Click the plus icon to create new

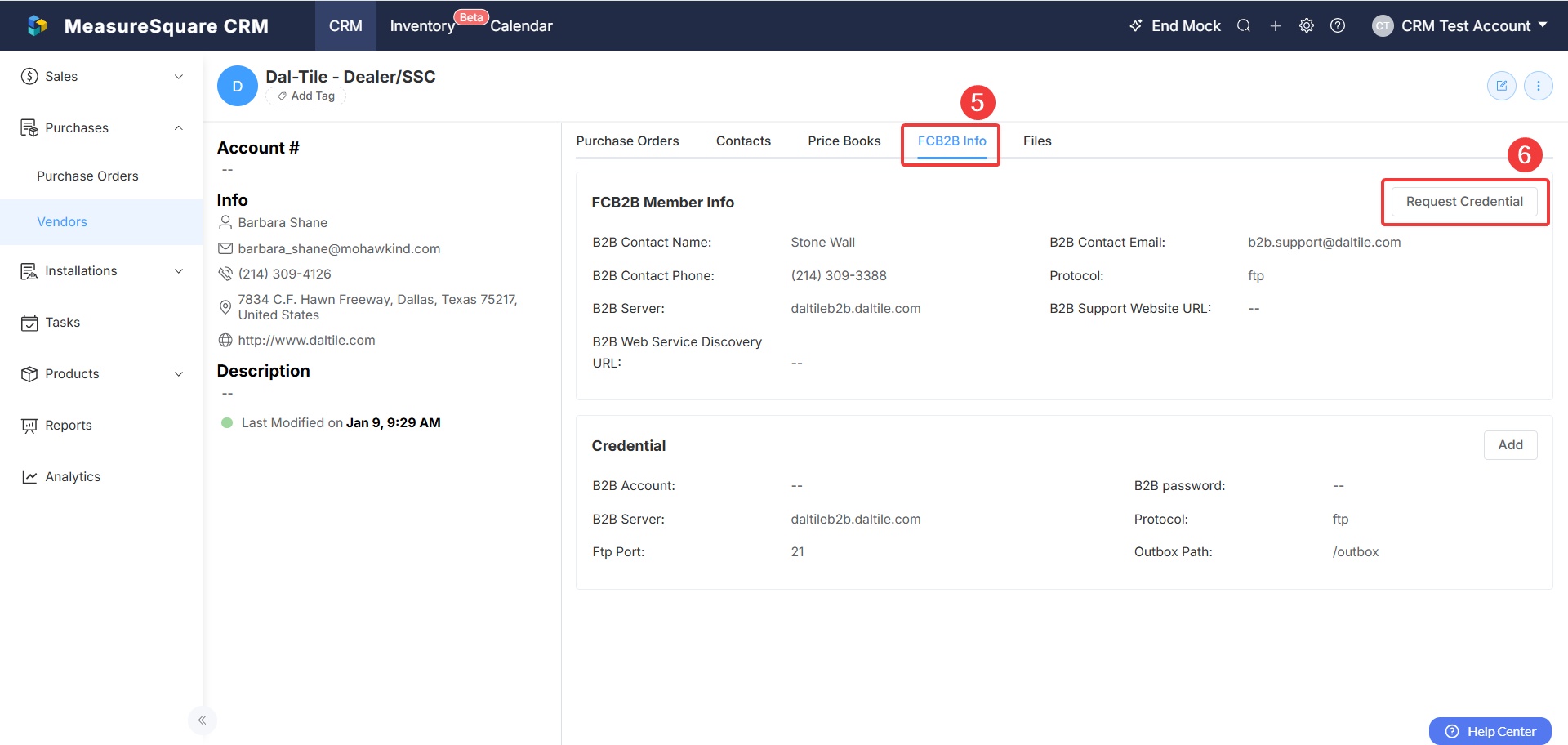coord(1275,26)
